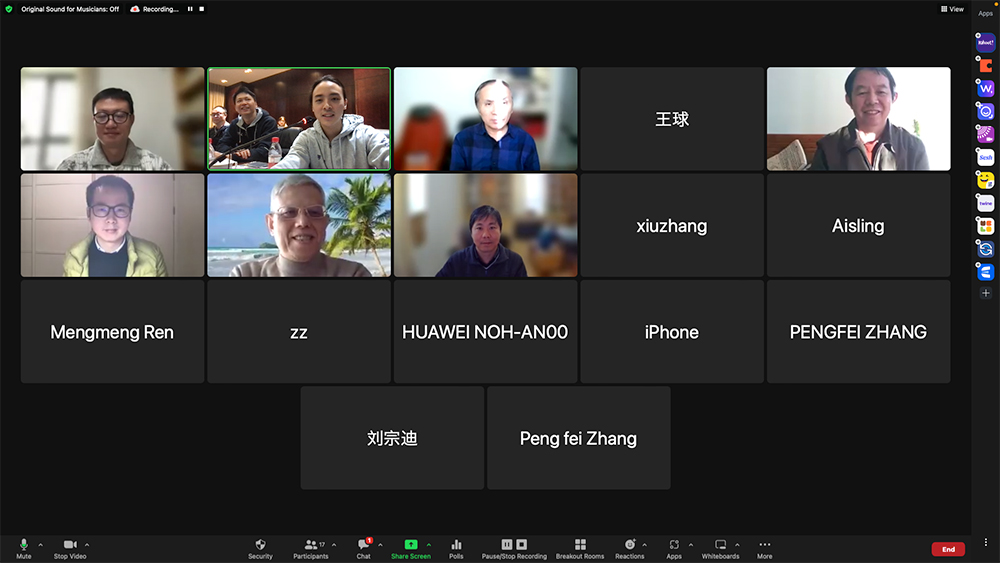Click the Apps sidebar header
The height and width of the screenshot is (563, 1000).
coord(985,13)
